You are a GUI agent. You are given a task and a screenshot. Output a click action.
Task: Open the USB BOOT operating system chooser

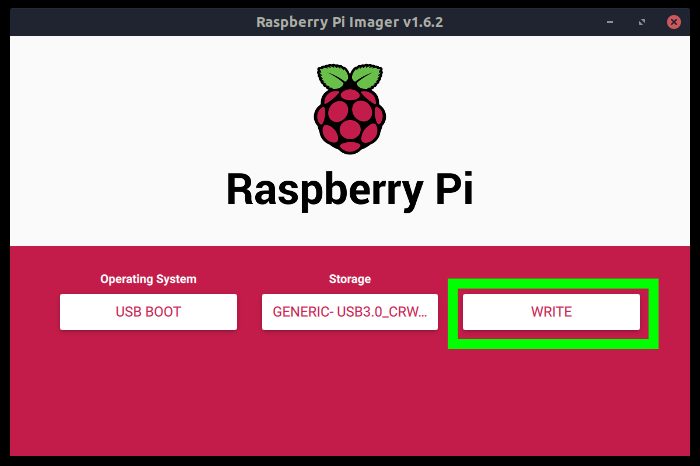click(x=148, y=312)
